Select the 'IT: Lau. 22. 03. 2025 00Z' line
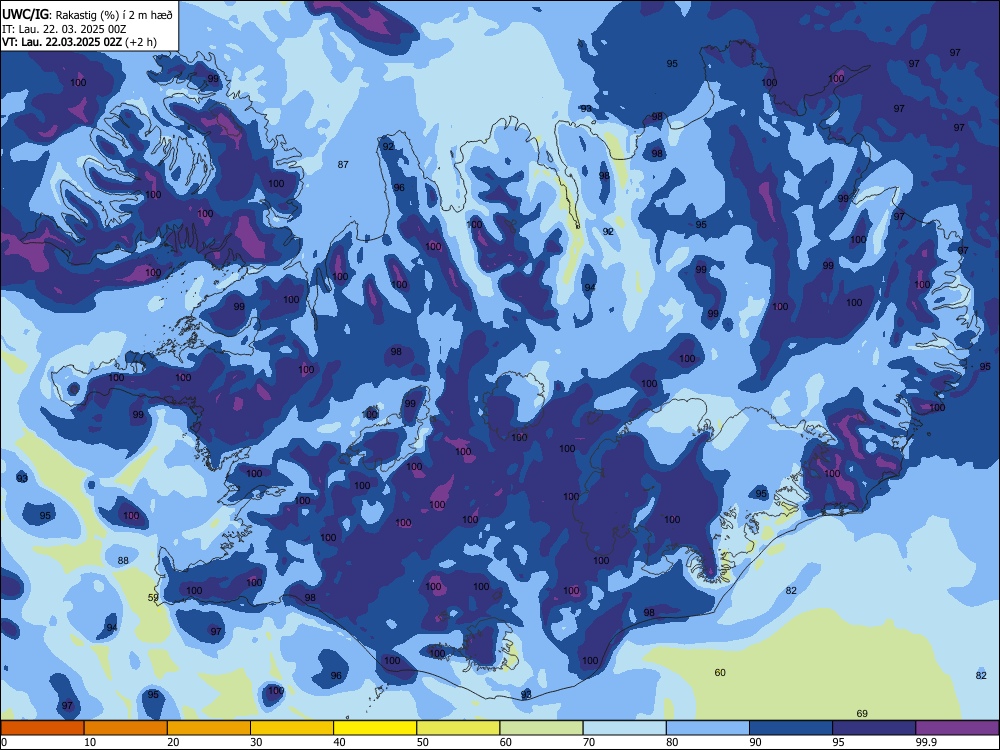 pos(64,29)
